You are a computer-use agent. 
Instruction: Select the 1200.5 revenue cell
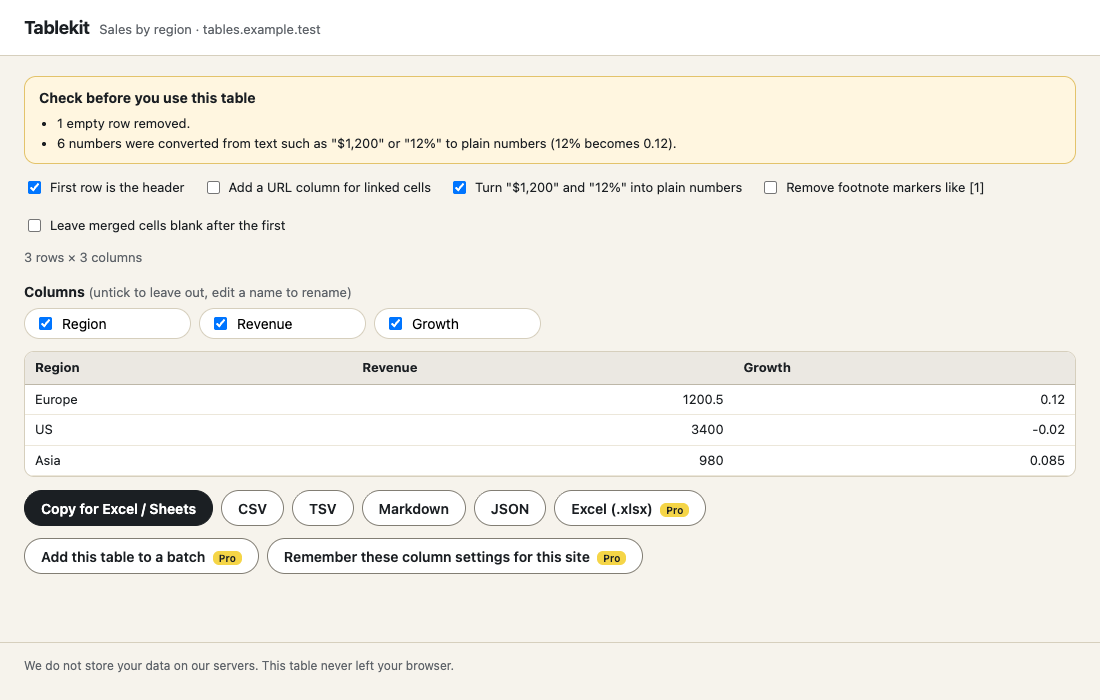click(x=543, y=399)
